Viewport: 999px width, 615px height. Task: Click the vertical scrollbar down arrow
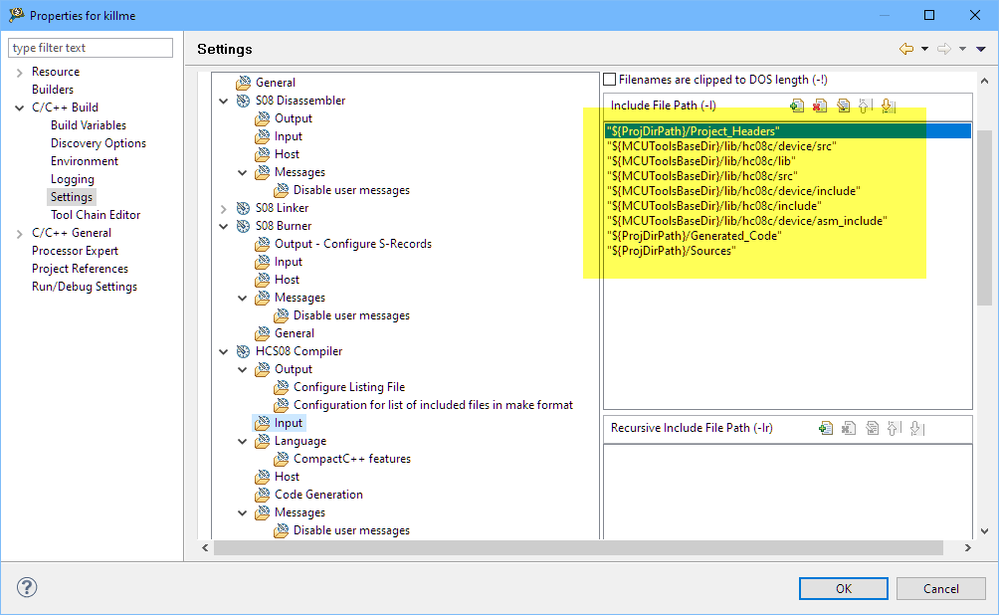click(984, 530)
